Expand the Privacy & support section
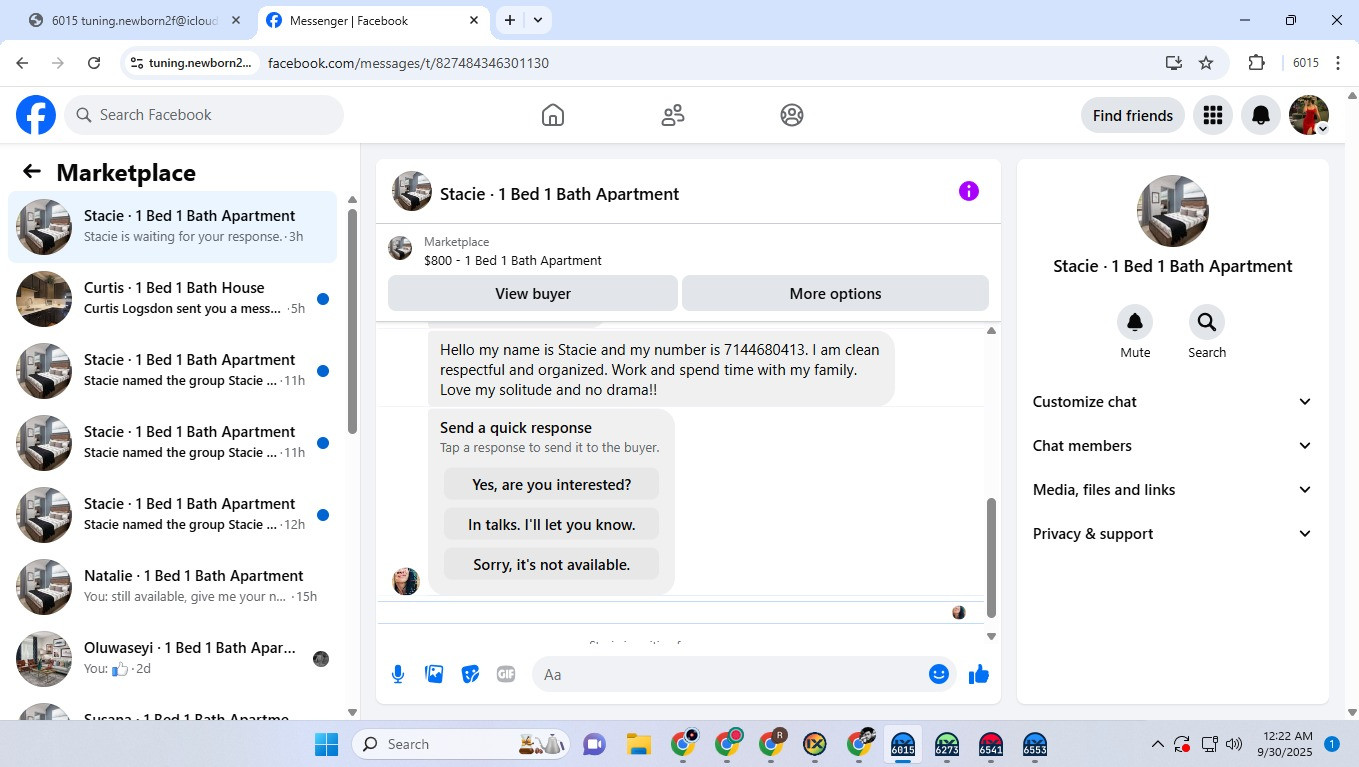 [x=1172, y=534]
